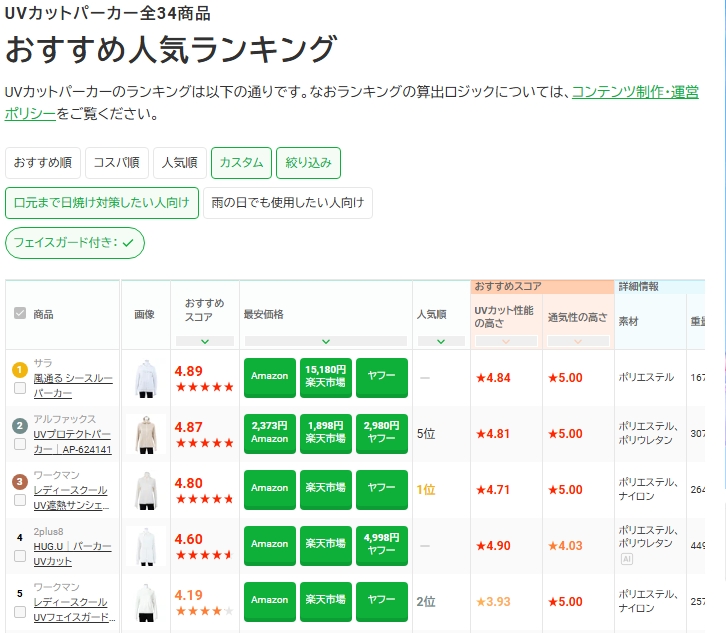Click 2plus8 HUG.U parka thumbnail
The image size is (726, 633).
(x=146, y=546)
